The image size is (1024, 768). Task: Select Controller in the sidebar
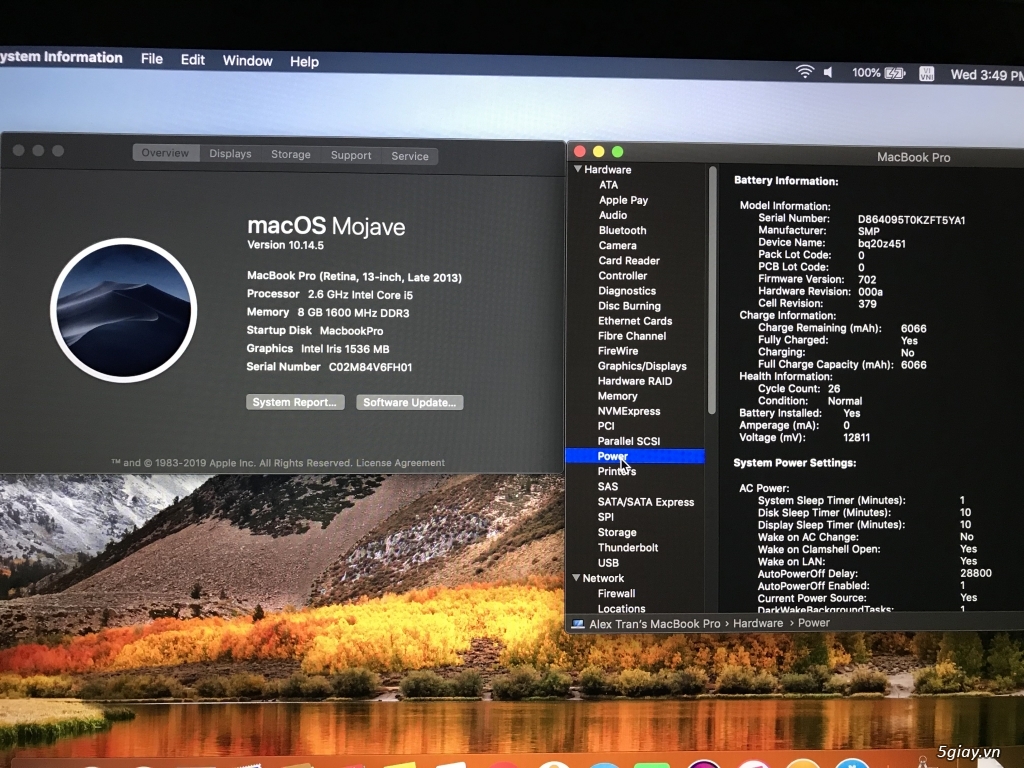coord(622,276)
